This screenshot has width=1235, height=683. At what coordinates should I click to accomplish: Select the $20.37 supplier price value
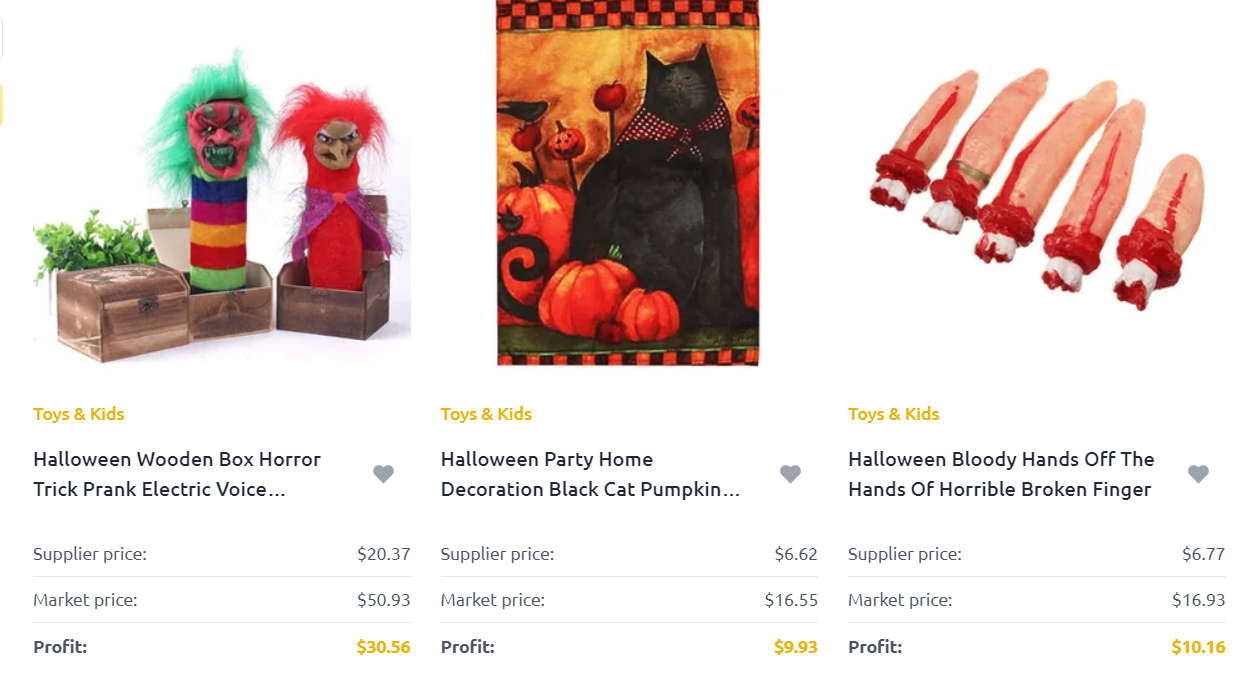click(x=384, y=554)
